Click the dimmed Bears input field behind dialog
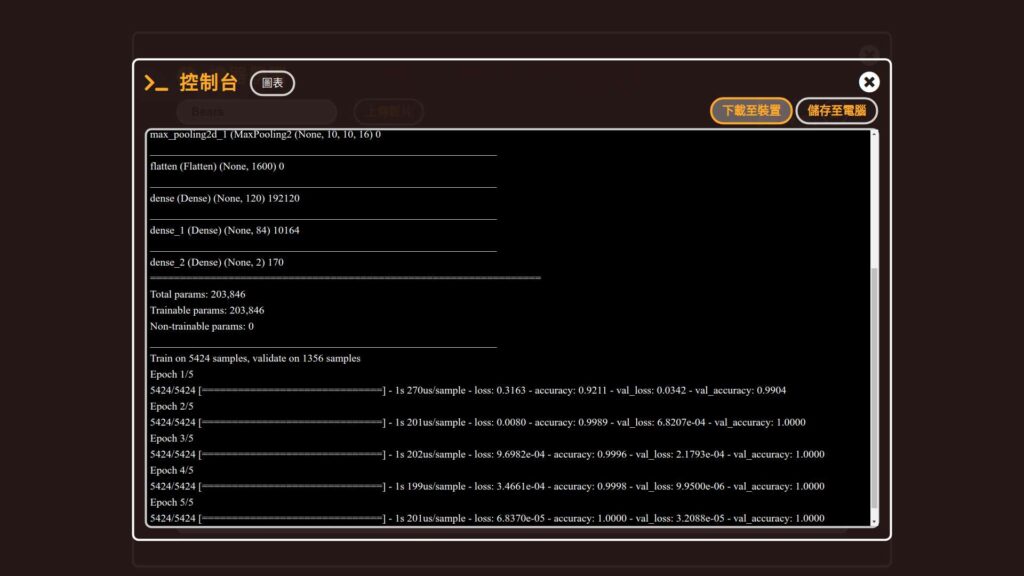1024x576 pixels. (256, 112)
